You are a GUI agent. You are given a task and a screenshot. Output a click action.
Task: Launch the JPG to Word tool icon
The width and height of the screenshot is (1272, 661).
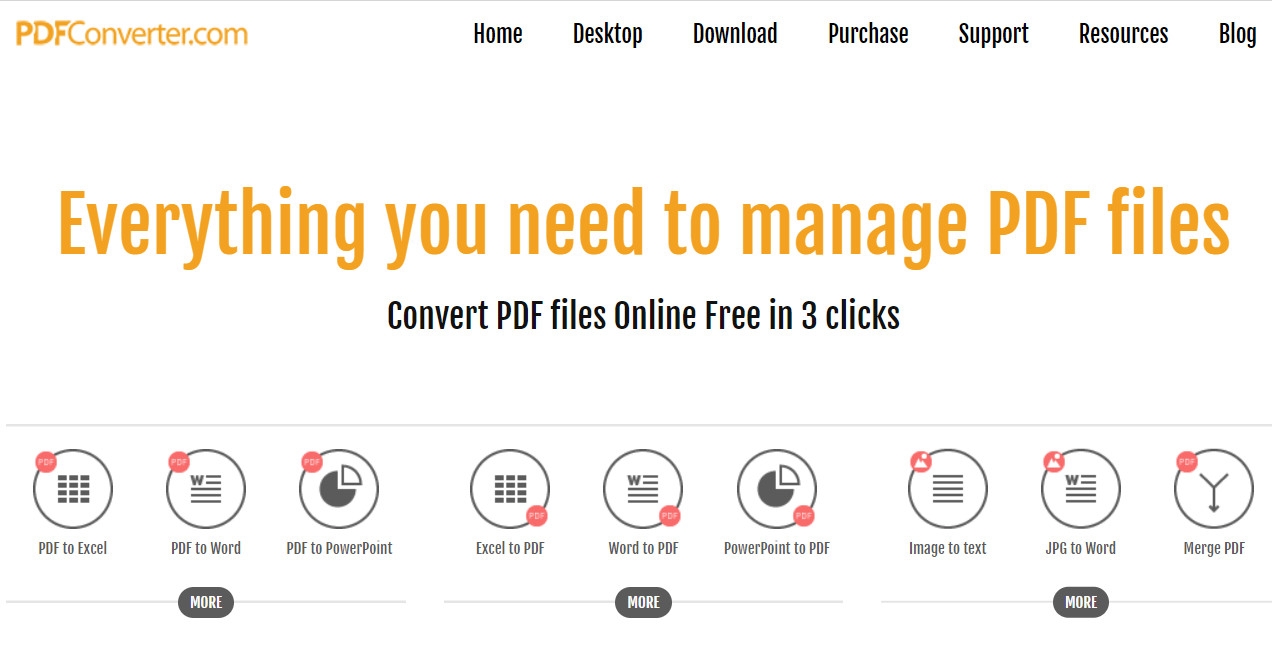[1080, 489]
